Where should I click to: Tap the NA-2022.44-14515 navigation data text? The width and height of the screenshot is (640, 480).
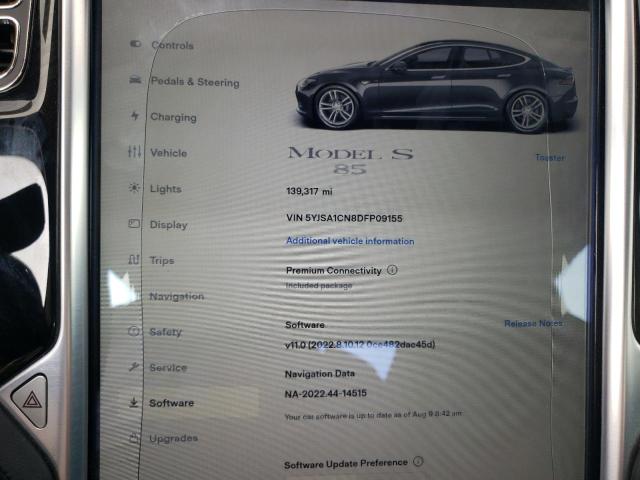click(325, 394)
